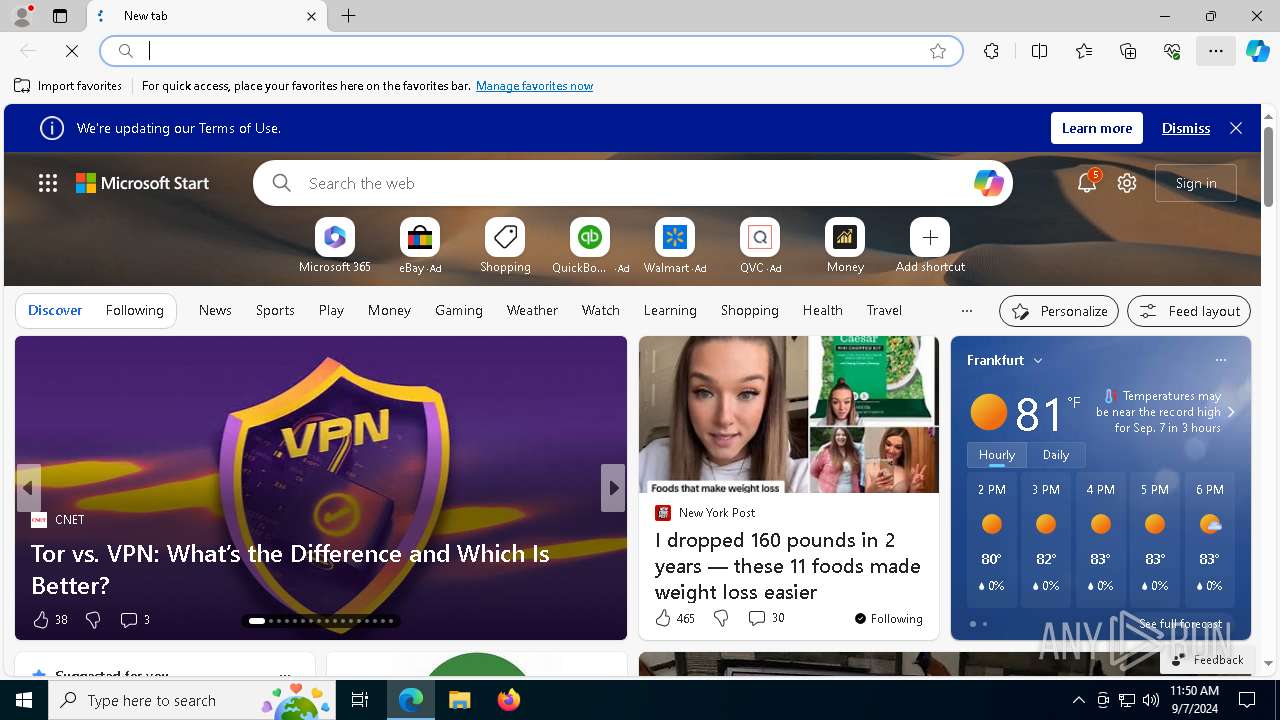Viewport: 1280px width, 720px height.
Task: Toggle split screen view
Action: pos(1039,51)
